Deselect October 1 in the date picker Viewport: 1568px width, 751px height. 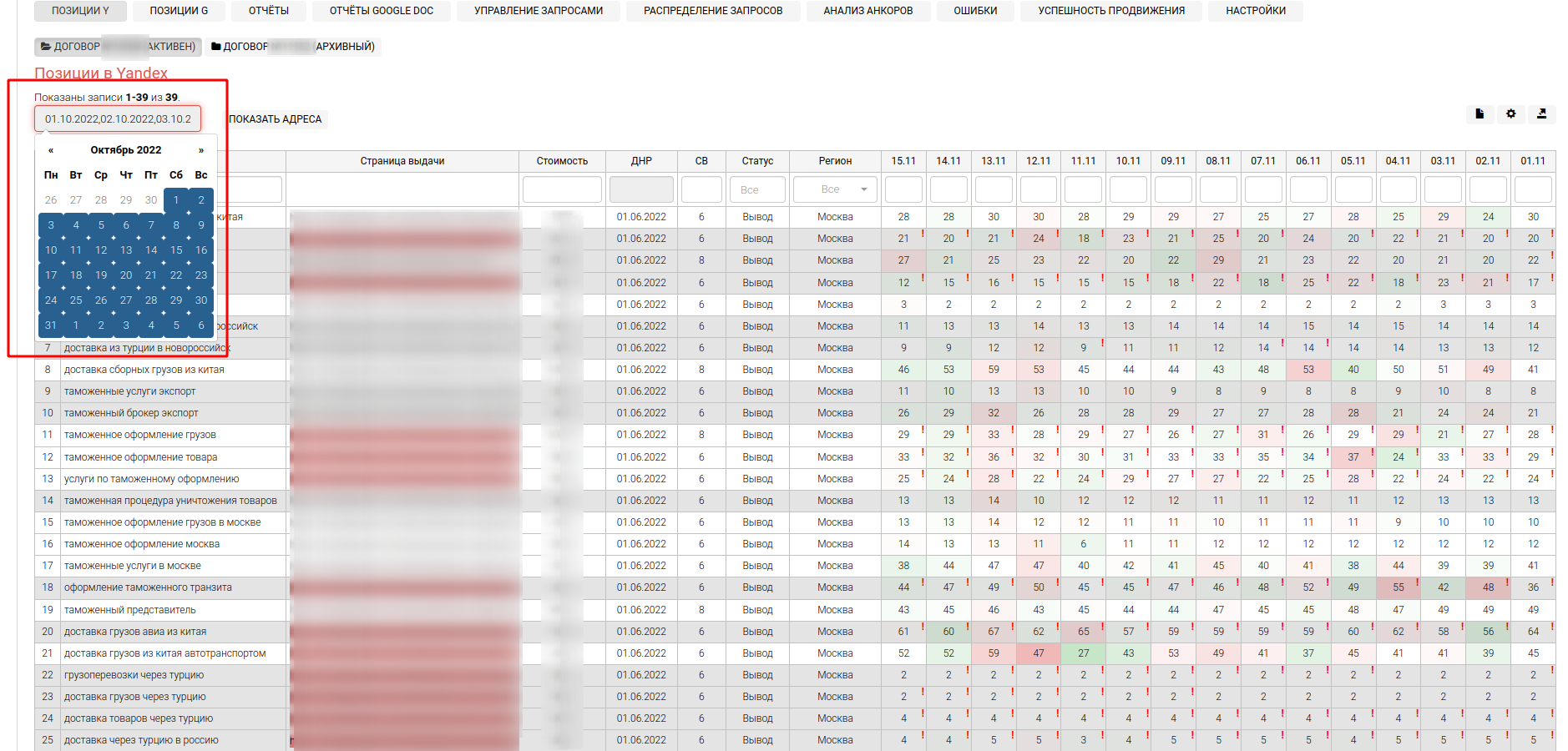176,200
